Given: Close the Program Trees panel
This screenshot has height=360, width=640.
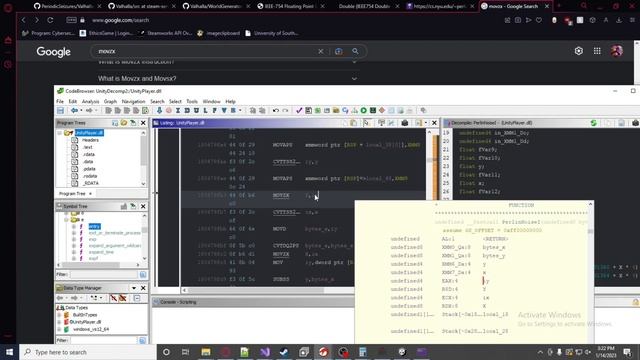Looking at the screenshot, I should click(143, 123).
